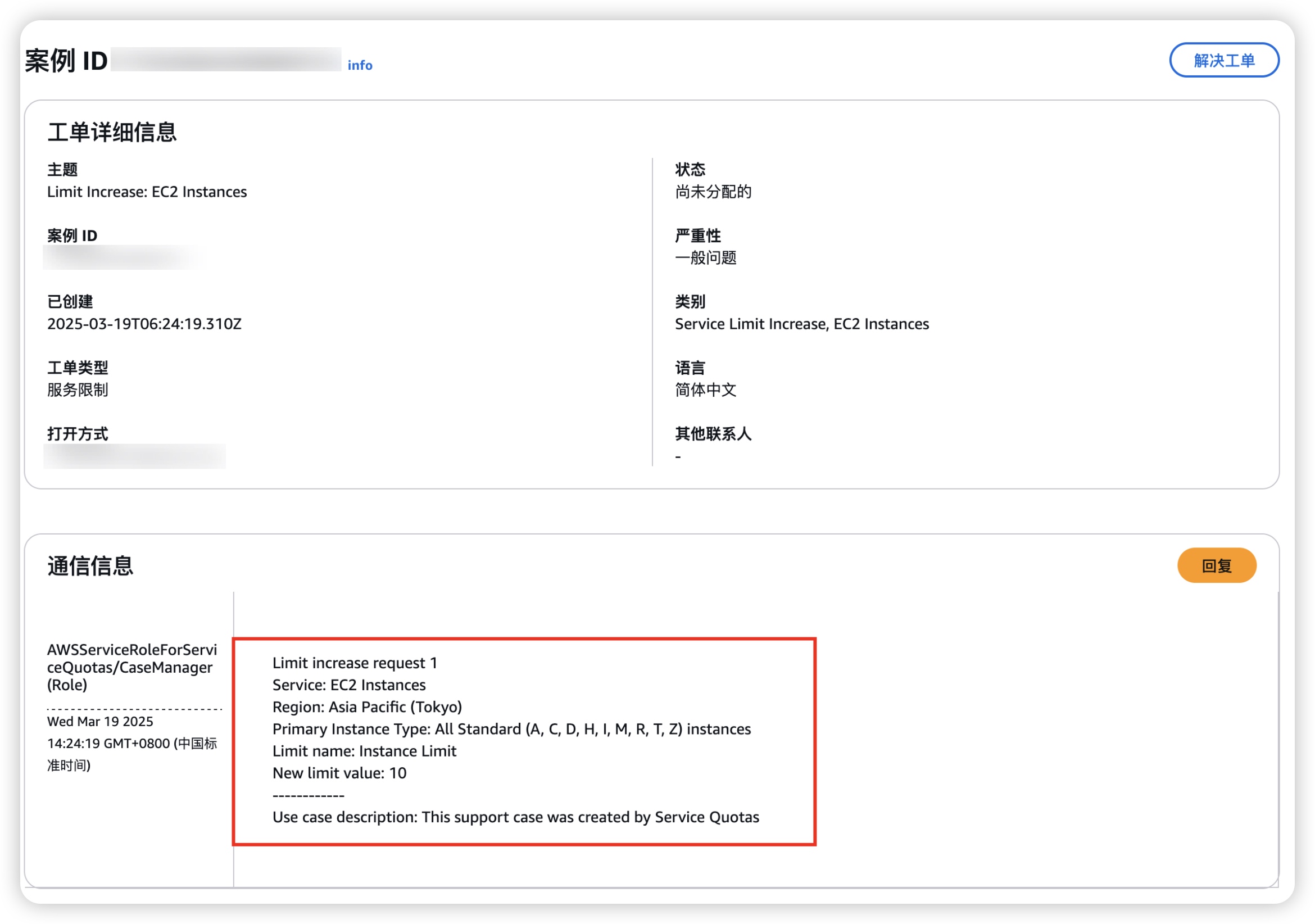
Task: Click the Region: Asia Pacific (Tokyo) line
Action: click(x=366, y=707)
